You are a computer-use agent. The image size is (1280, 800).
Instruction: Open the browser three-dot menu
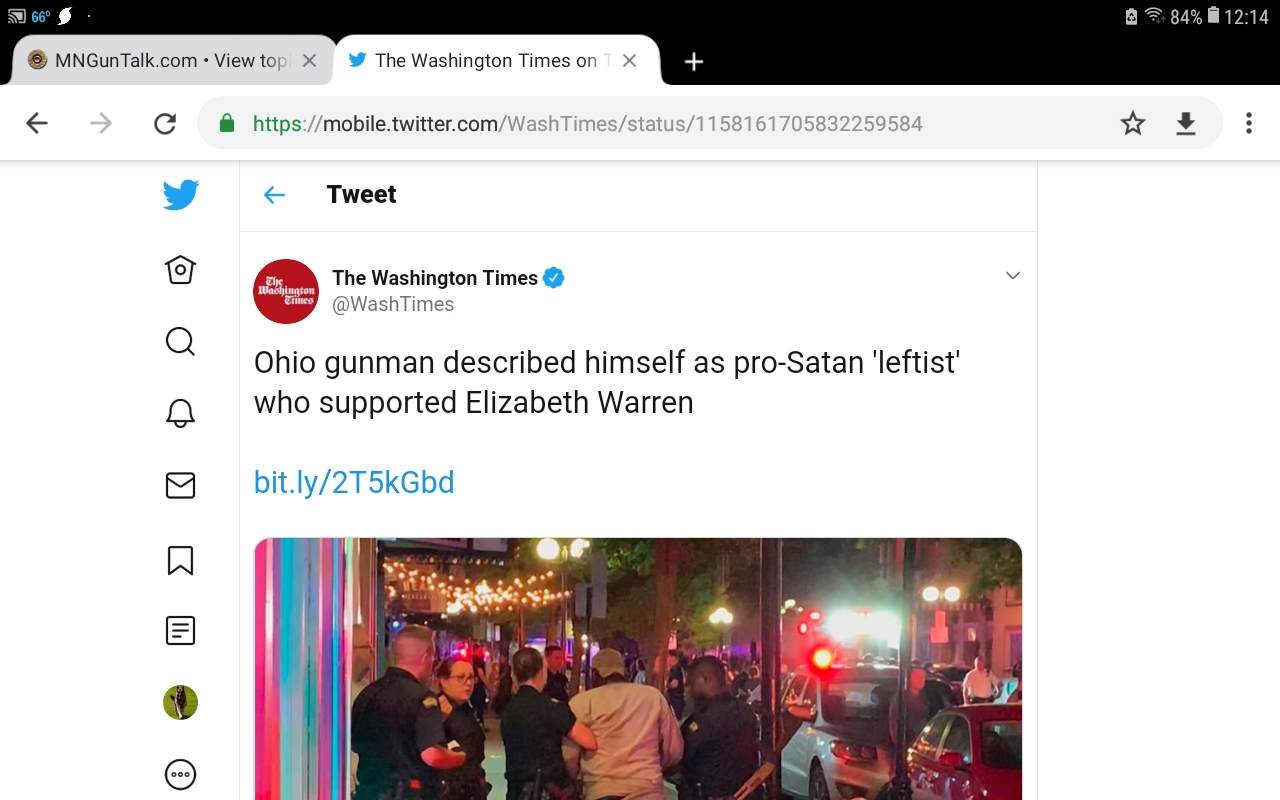click(1248, 124)
